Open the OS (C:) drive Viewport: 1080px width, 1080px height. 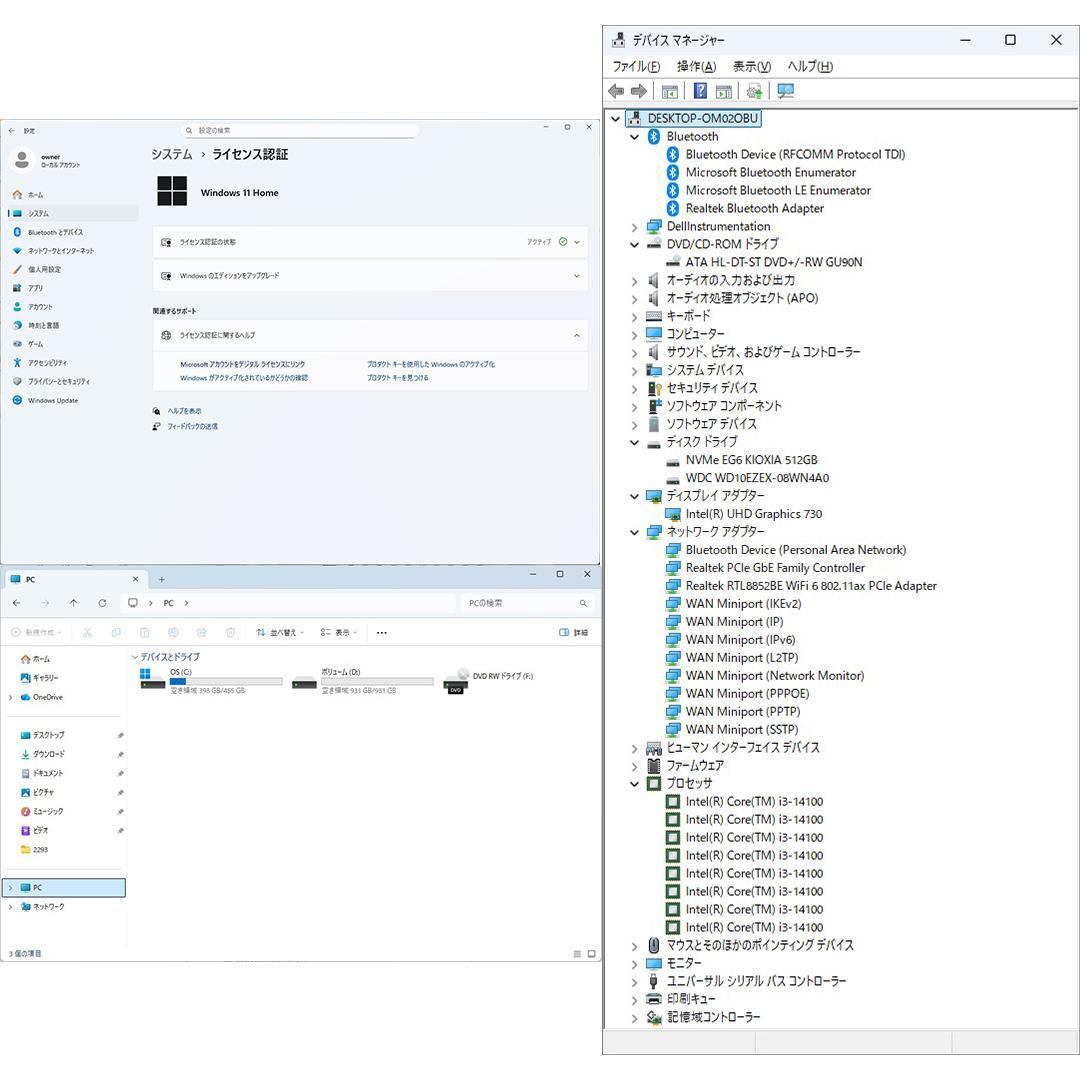tap(210, 680)
